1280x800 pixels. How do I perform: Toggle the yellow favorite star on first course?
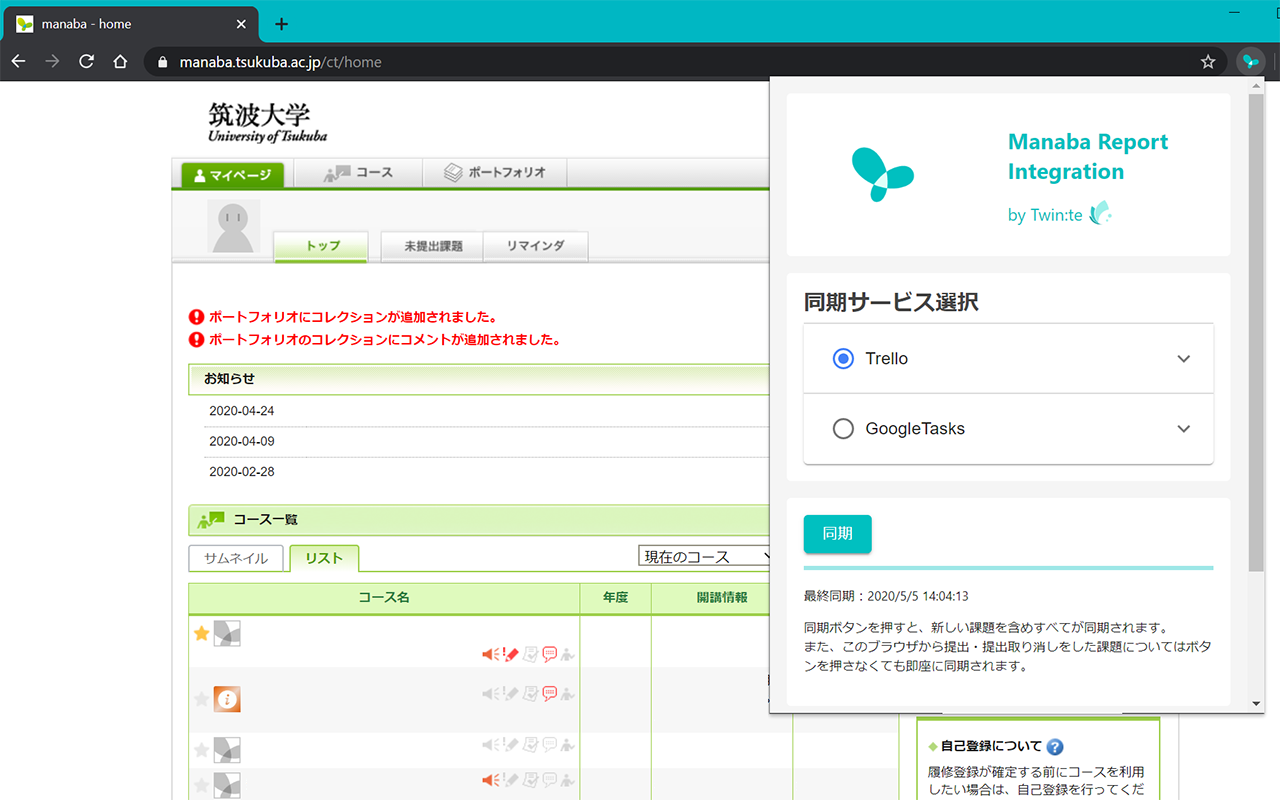pos(200,633)
